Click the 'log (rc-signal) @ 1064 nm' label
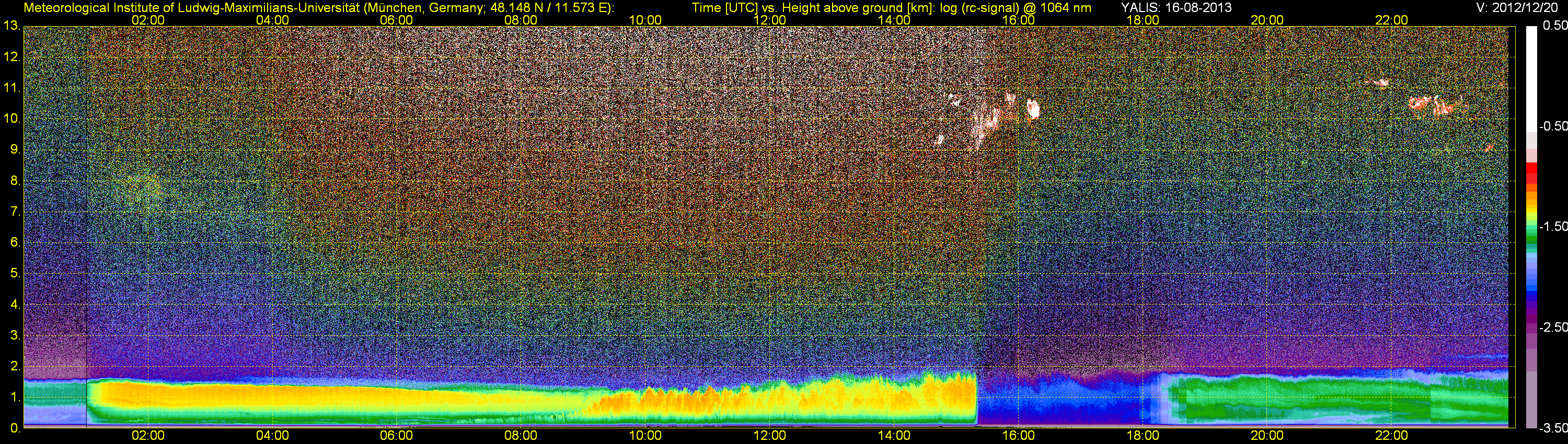 (1006, 7)
